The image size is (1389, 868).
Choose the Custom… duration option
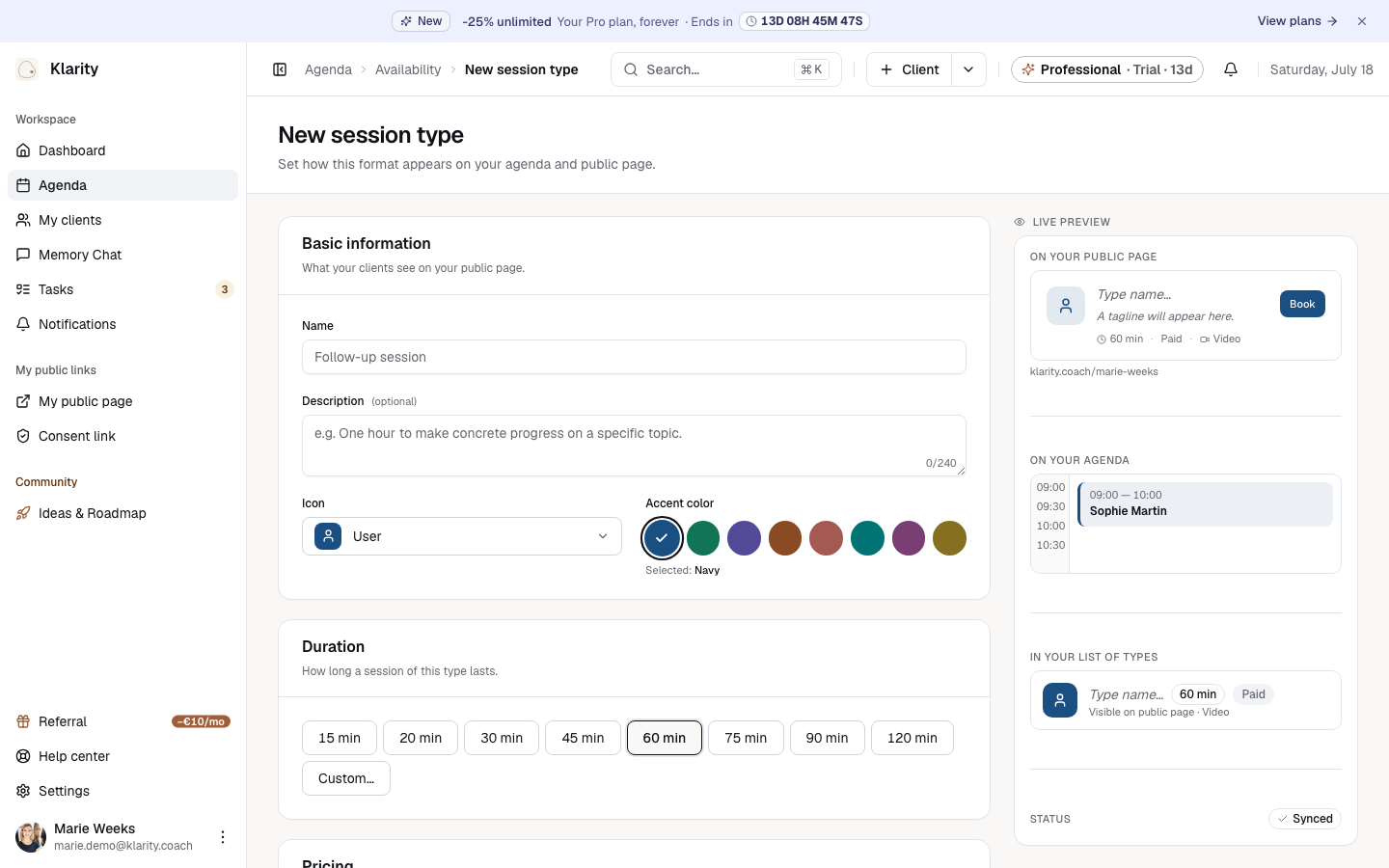(x=346, y=778)
